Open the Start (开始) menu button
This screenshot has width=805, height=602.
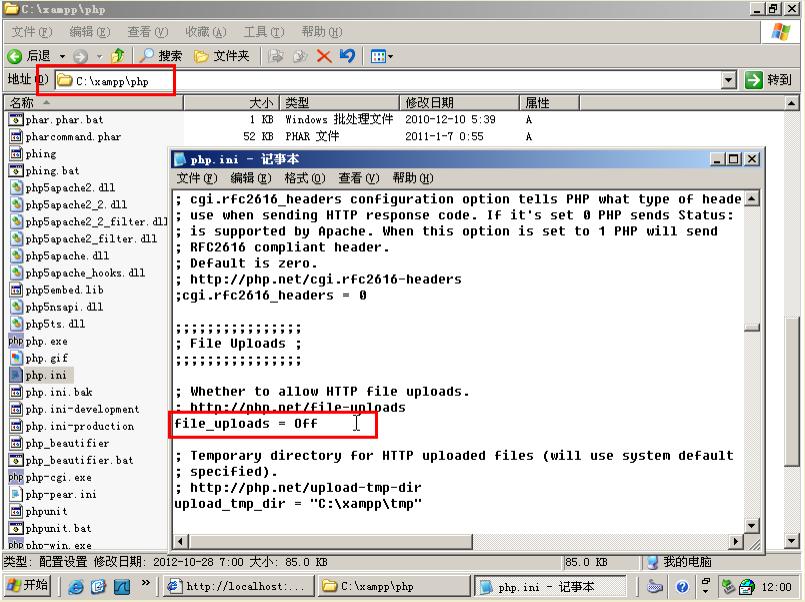28,586
